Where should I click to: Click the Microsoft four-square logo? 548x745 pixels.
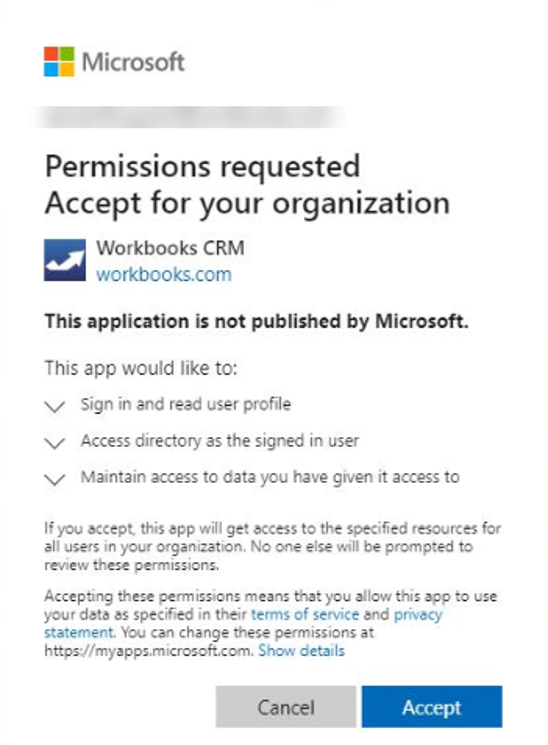click(59, 61)
